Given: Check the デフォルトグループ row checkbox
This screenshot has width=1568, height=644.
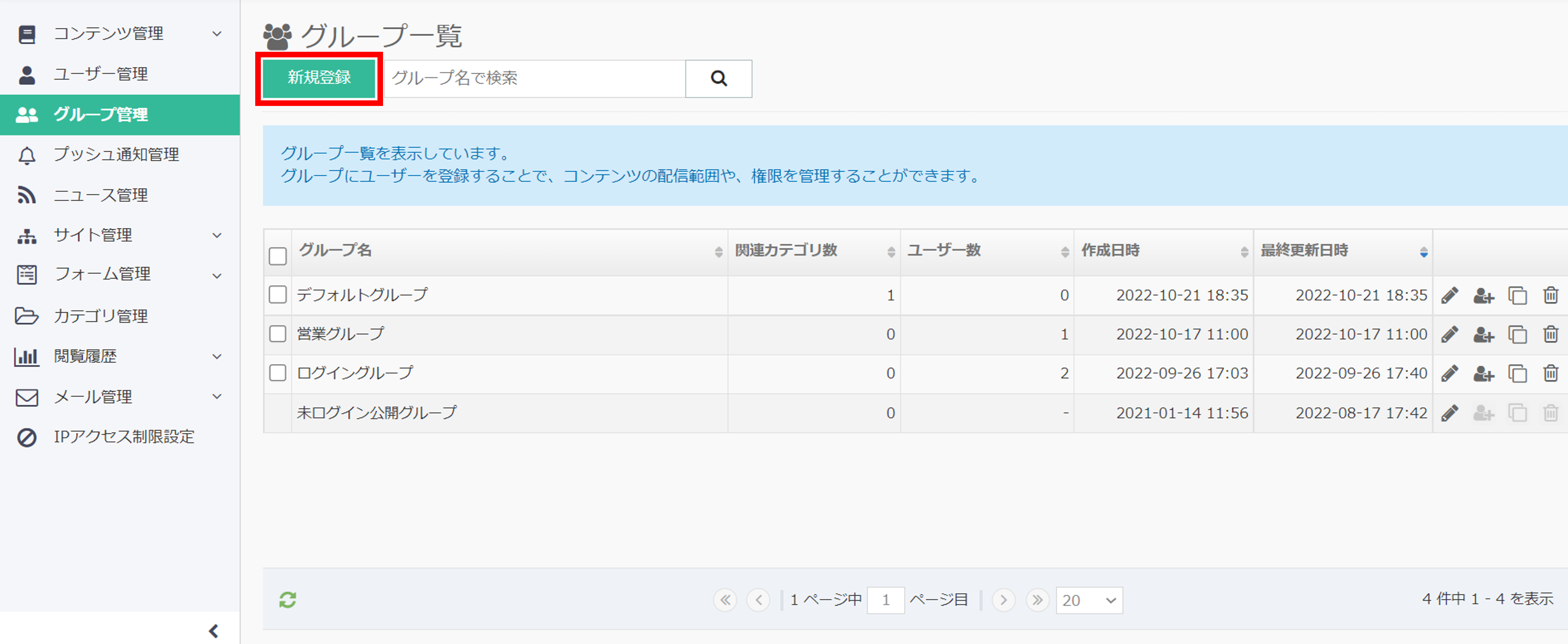Looking at the screenshot, I should pyautogui.click(x=278, y=295).
